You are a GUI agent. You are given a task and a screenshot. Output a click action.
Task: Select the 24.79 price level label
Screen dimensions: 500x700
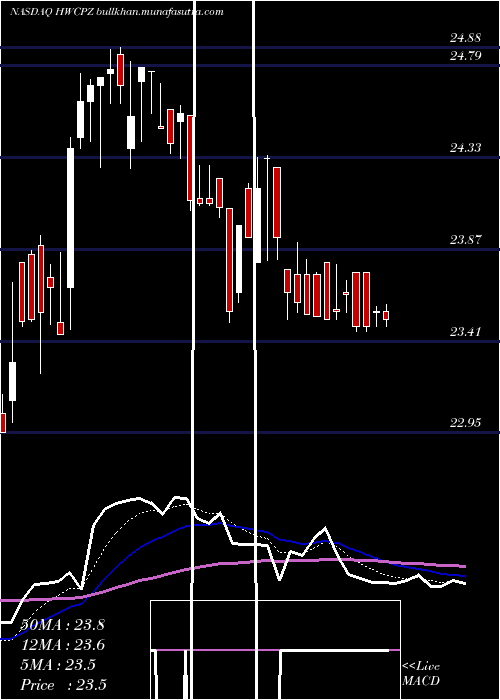465,56
